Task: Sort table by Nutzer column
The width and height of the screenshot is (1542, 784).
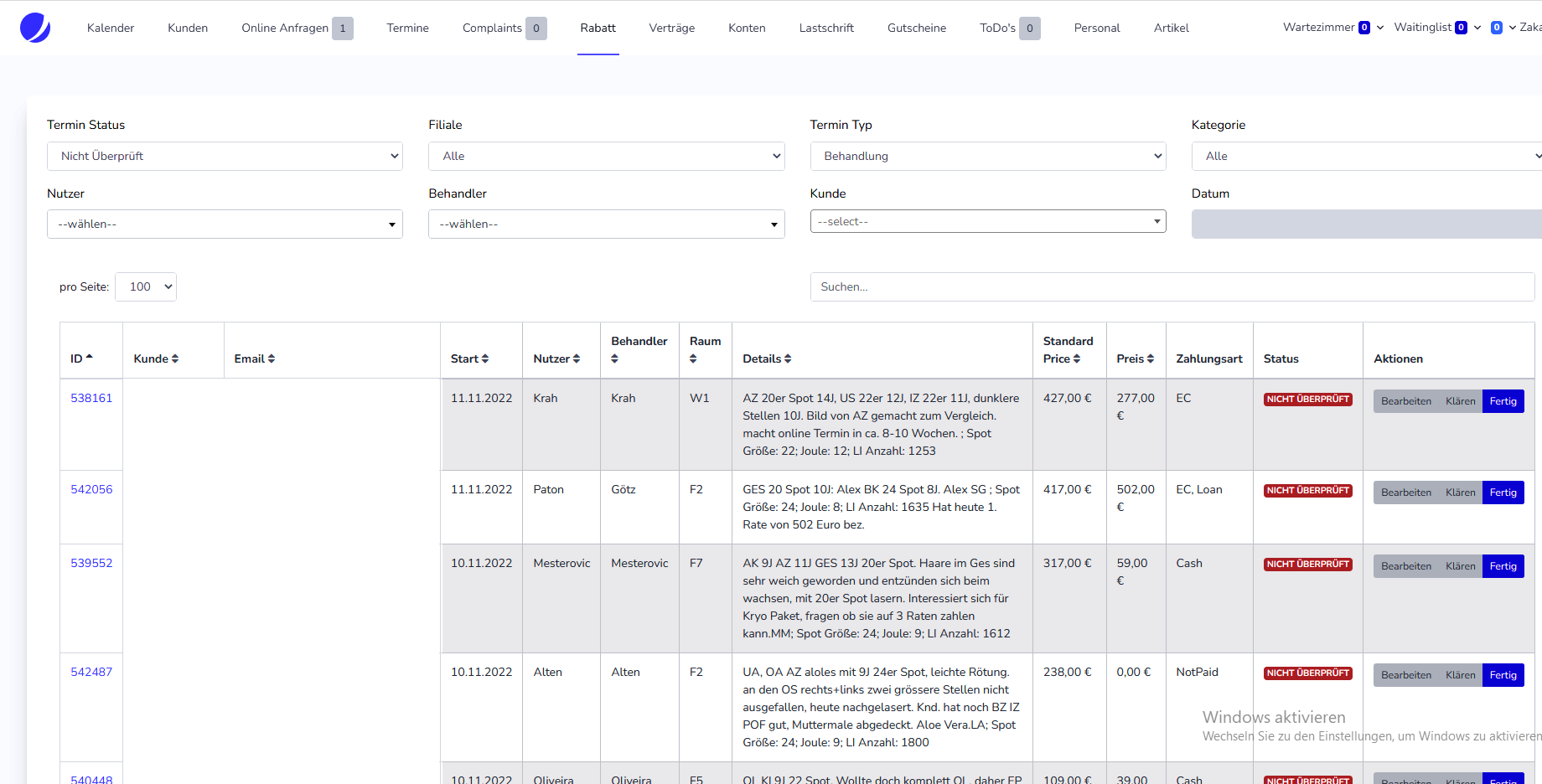Action: click(x=556, y=358)
